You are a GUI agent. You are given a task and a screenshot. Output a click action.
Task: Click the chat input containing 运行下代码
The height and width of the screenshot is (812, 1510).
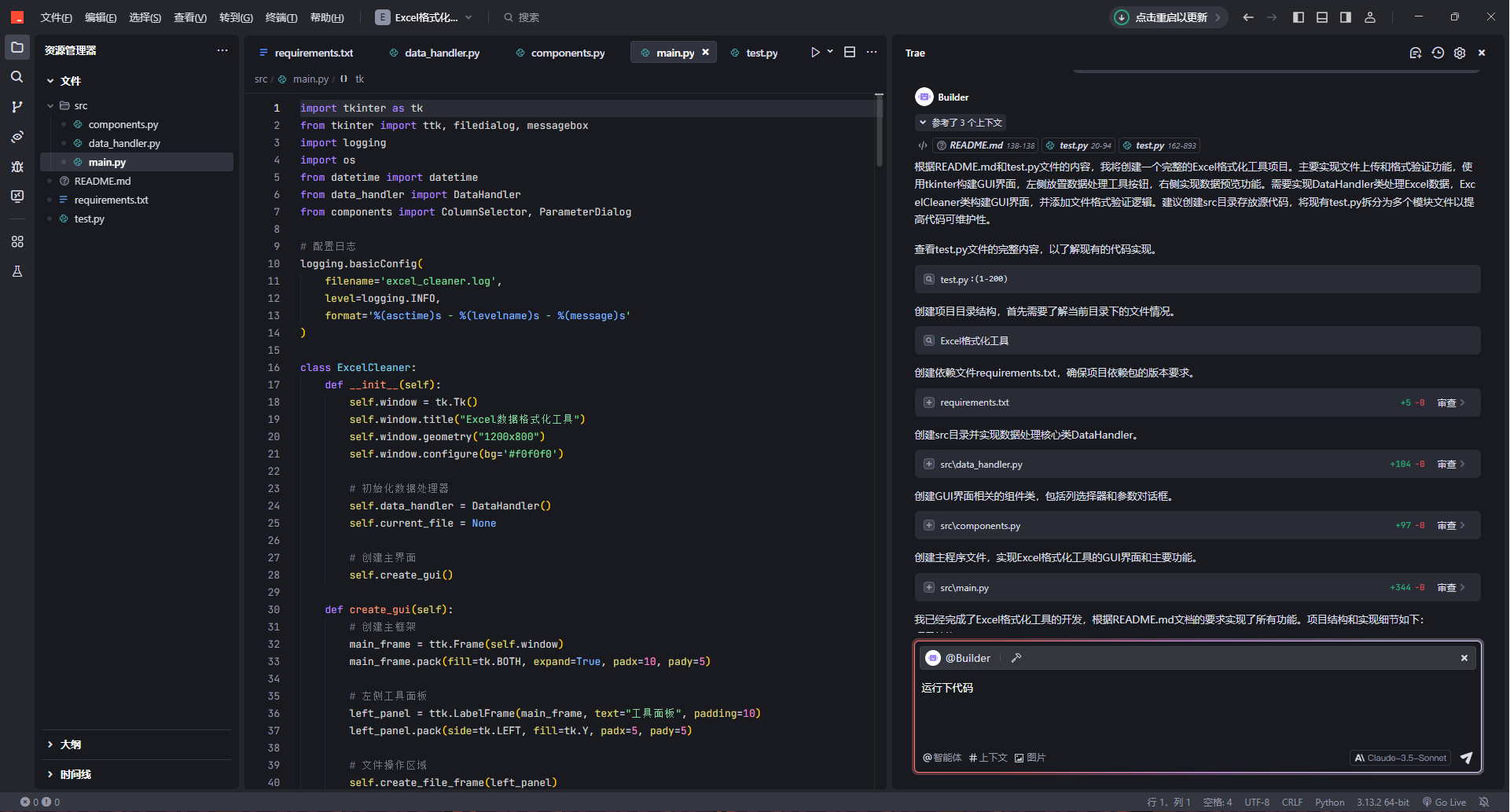(x=1196, y=707)
